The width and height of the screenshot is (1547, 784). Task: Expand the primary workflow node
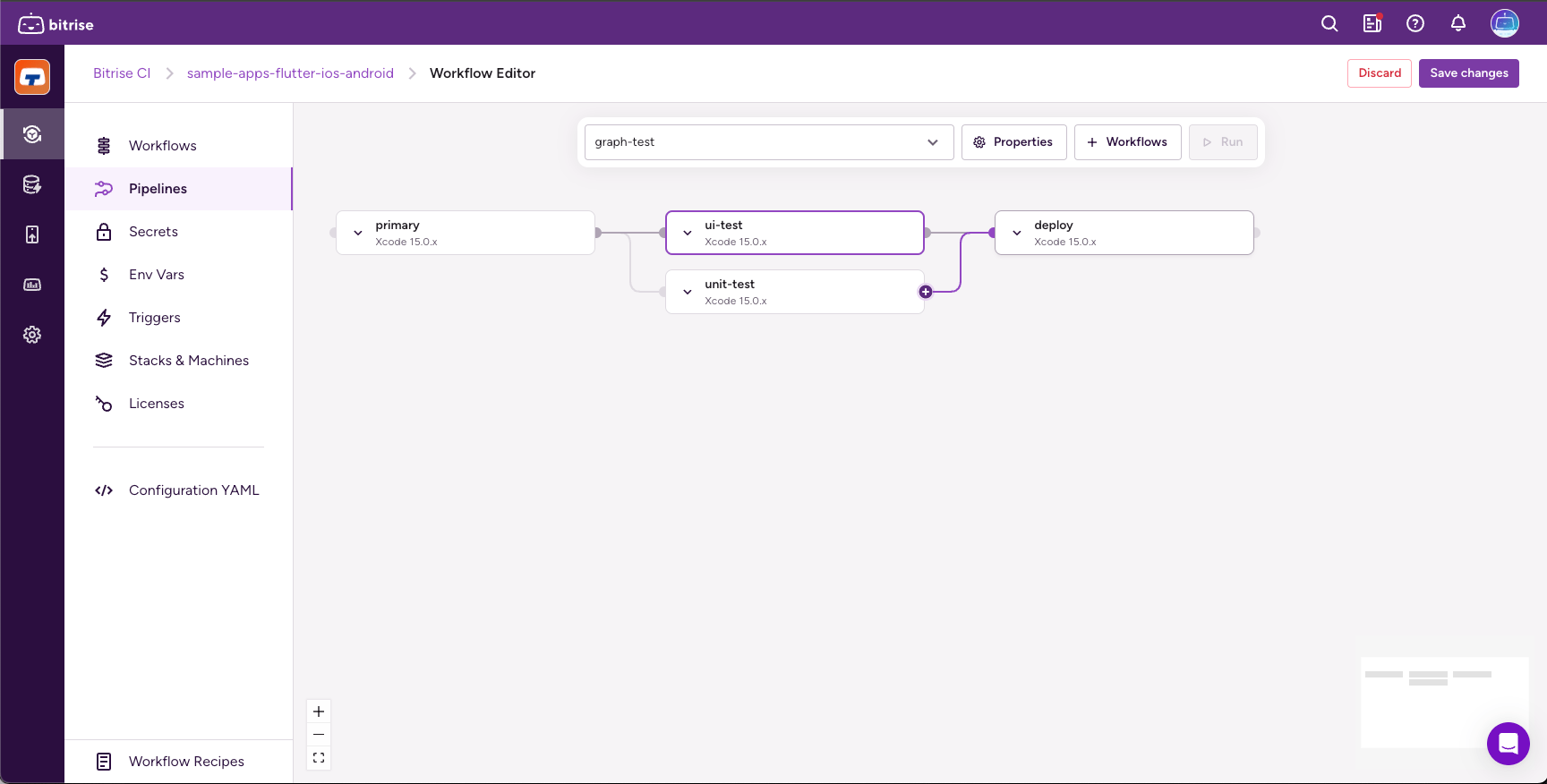click(358, 233)
